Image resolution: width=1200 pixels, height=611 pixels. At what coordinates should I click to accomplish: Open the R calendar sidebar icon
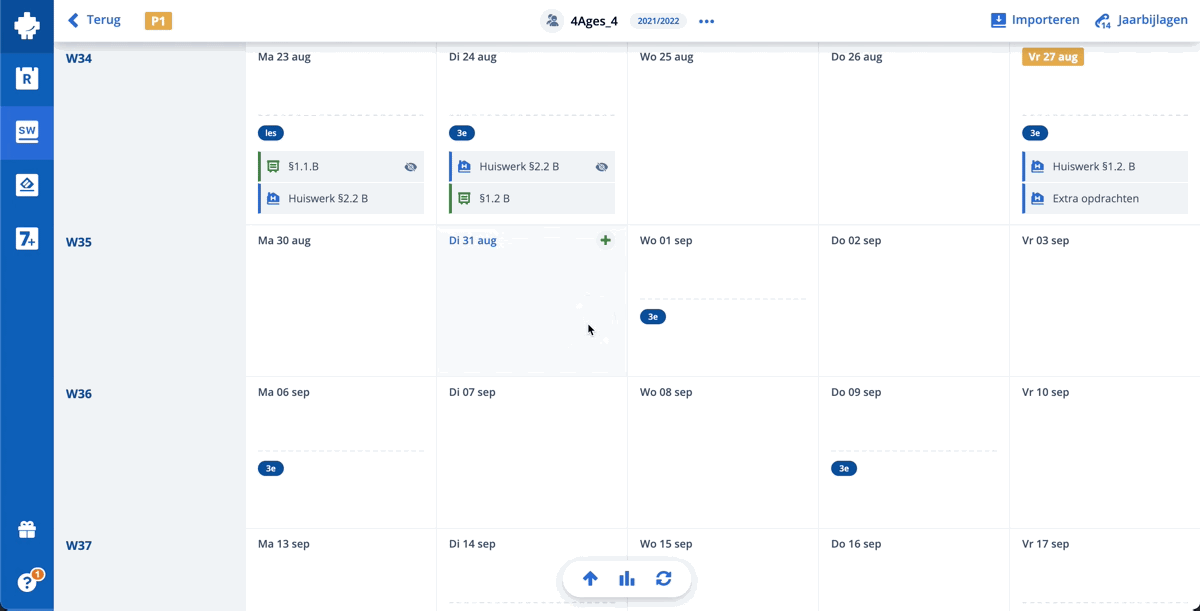click(27, 78)
